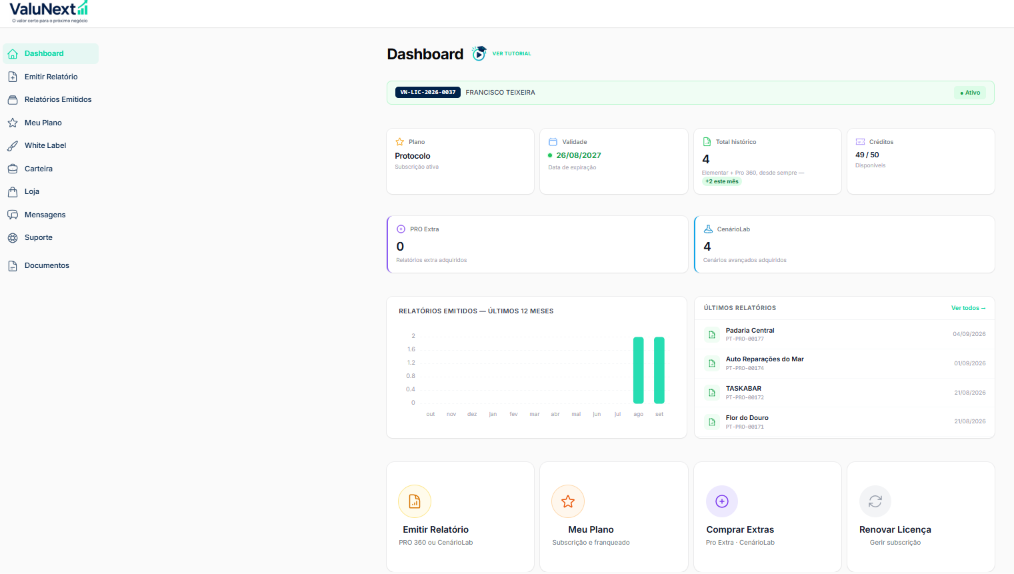
Task: Click the VER TUTORIAL link
Action: click(512, 54)
